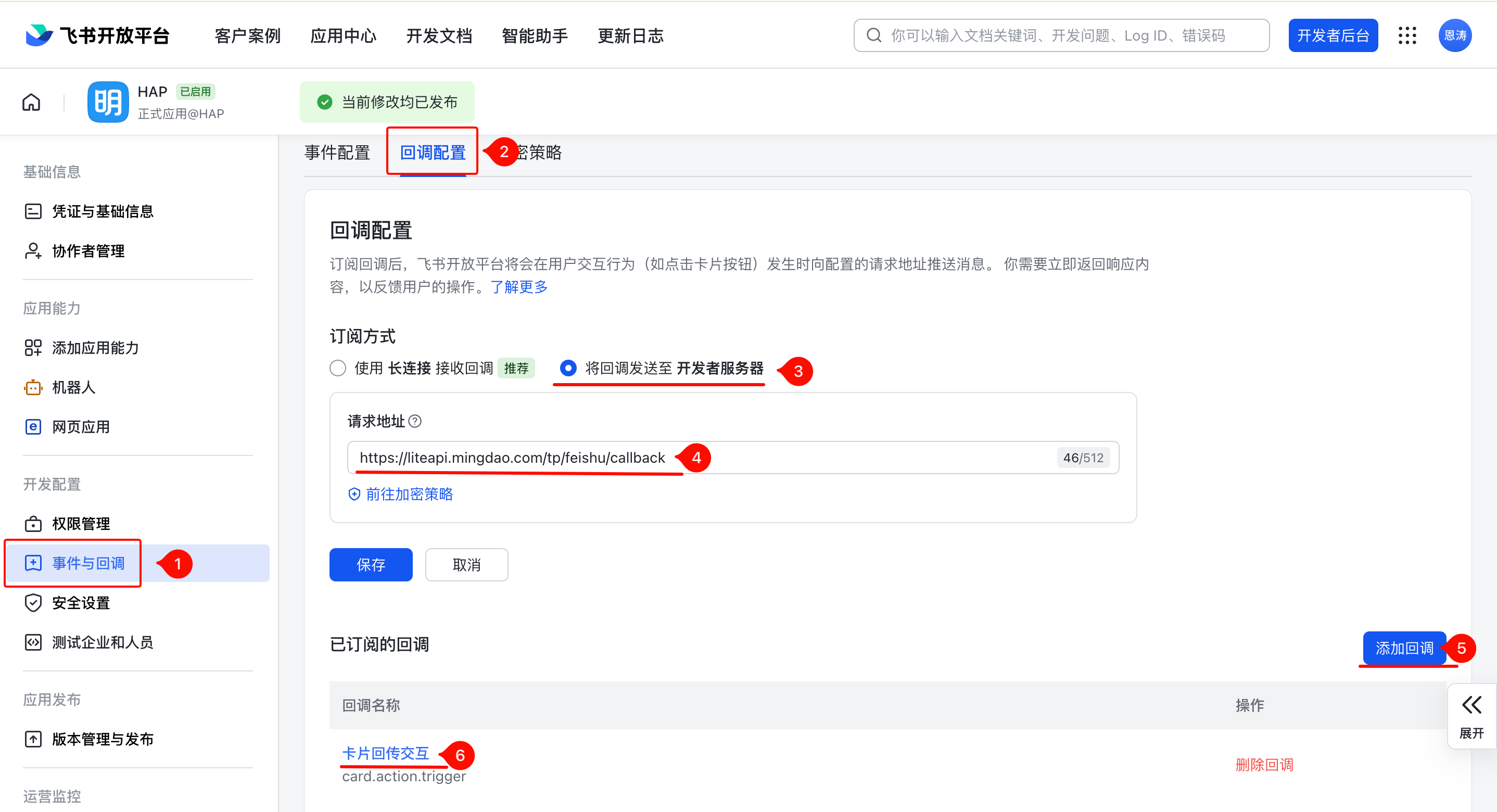The height and width of the screenshot is (812, 1497).
Task: Click the shield icon beside 前往加密策略
Action: [x=354, y=494]
